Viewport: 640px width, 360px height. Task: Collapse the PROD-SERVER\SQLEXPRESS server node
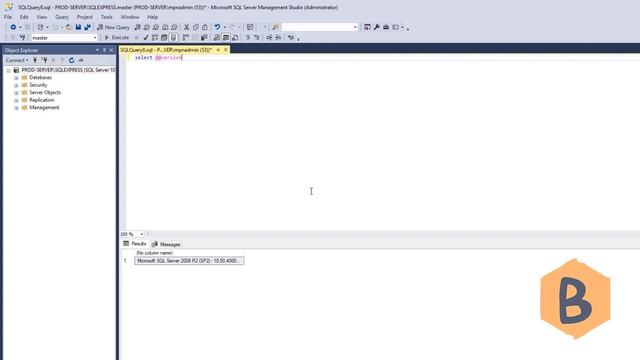click(9, 70)
